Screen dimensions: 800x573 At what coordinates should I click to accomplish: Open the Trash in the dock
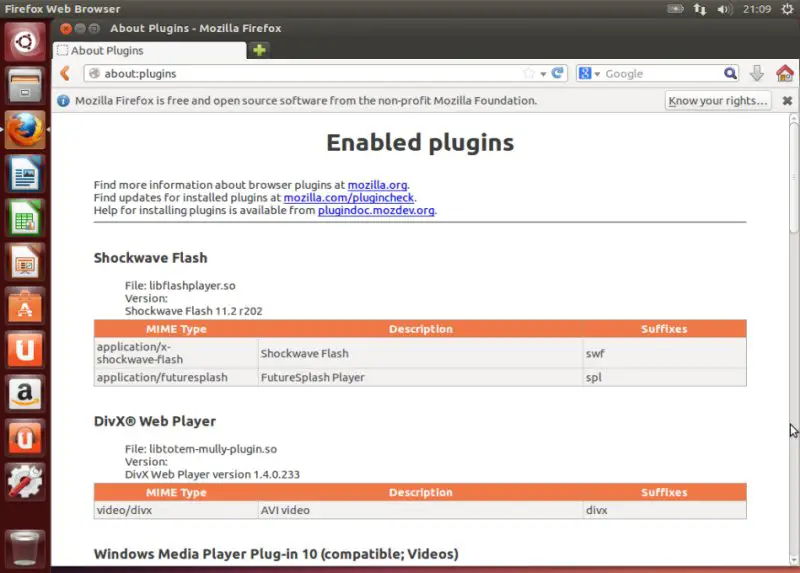24,548
